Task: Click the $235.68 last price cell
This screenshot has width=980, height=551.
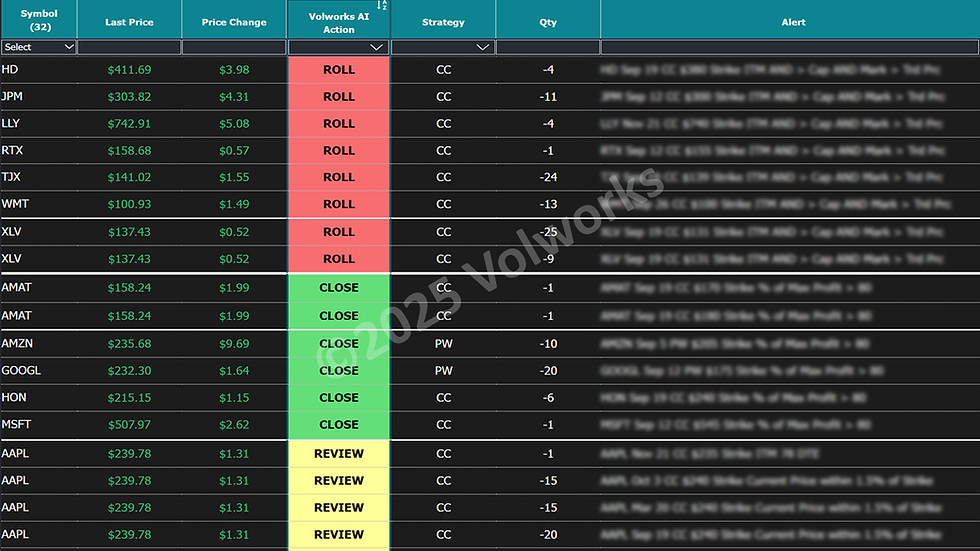Action: click(129, 344)
